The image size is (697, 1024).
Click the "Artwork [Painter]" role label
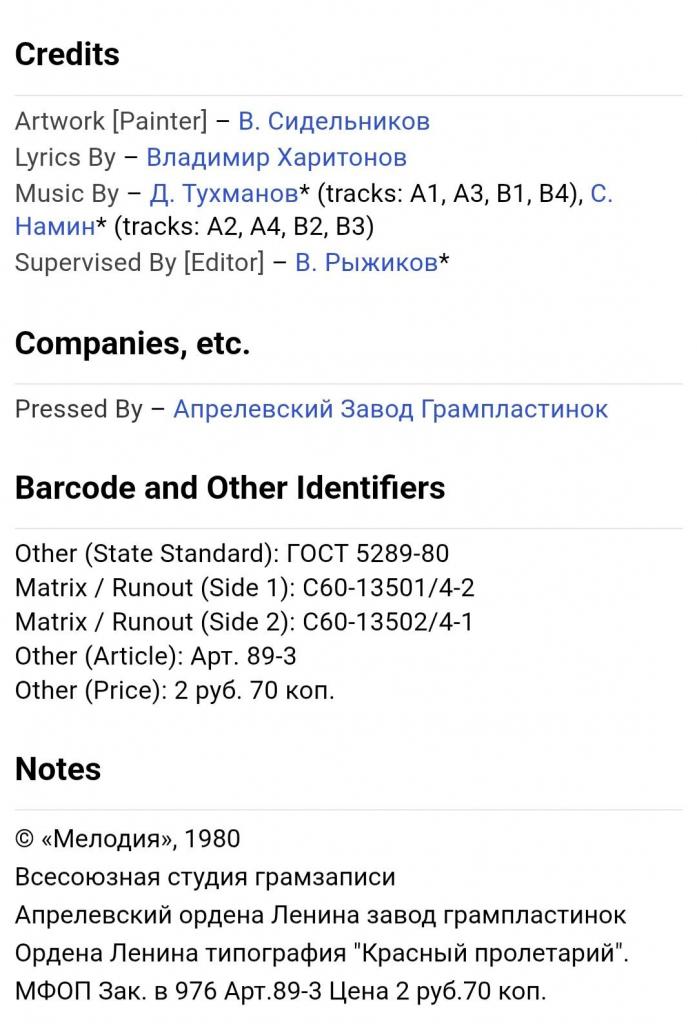[x=111, y=122]
